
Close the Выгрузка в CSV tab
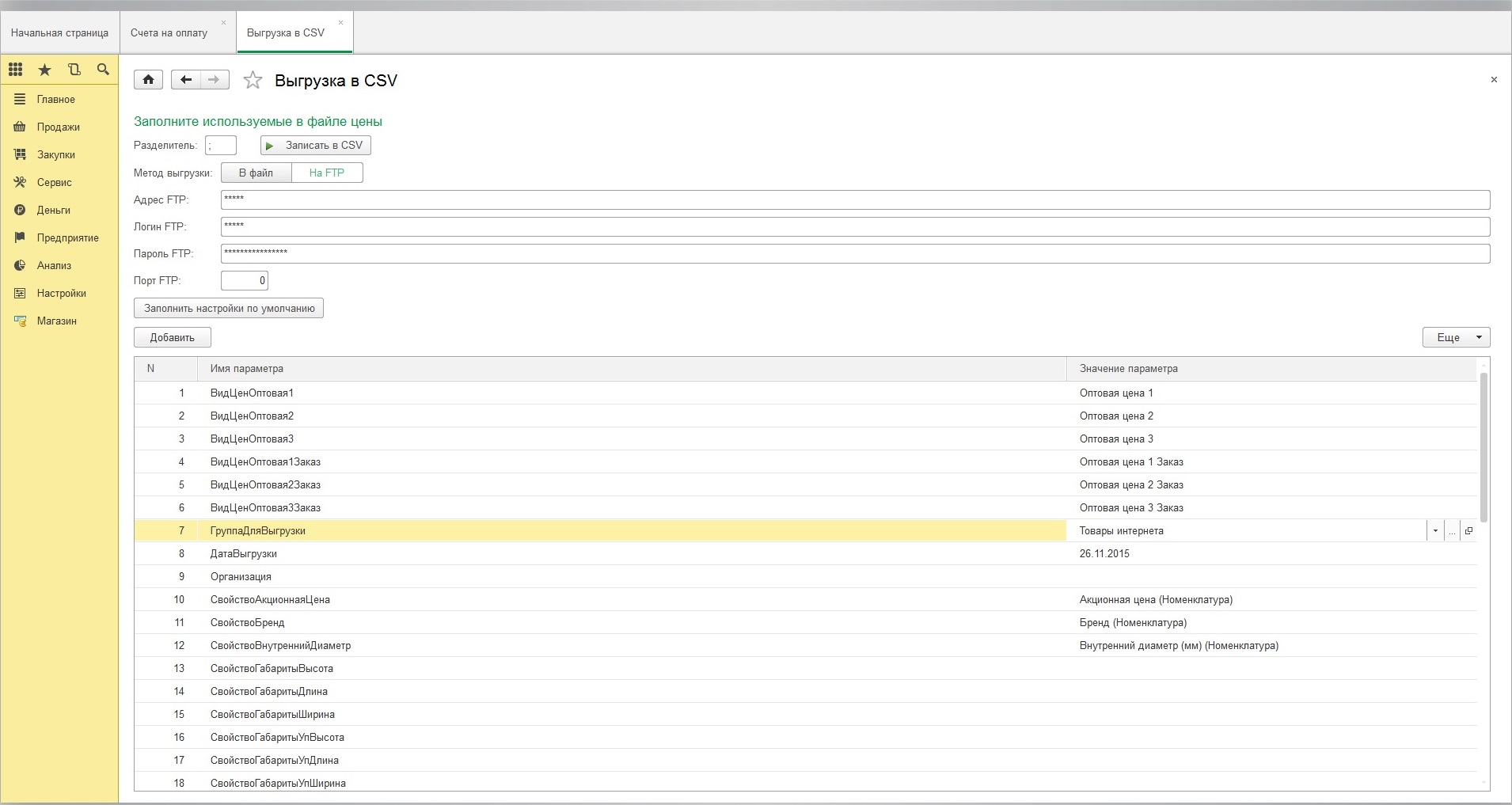(340, 22)
